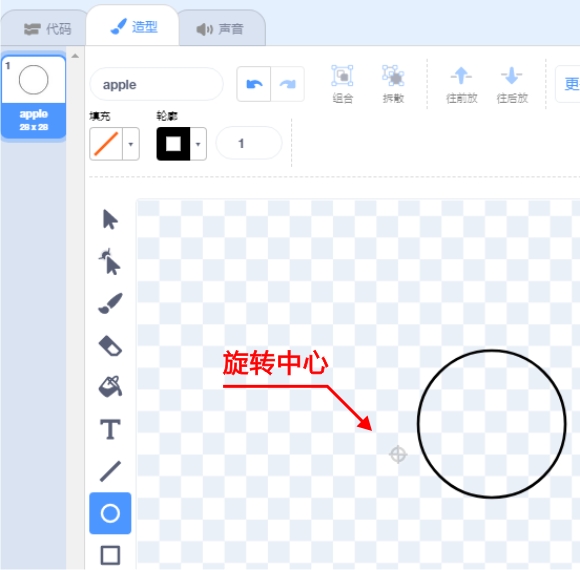Screen dimensions: 580x570
Task: Click the black outline color swatch
Action: [x=173, y=144]
